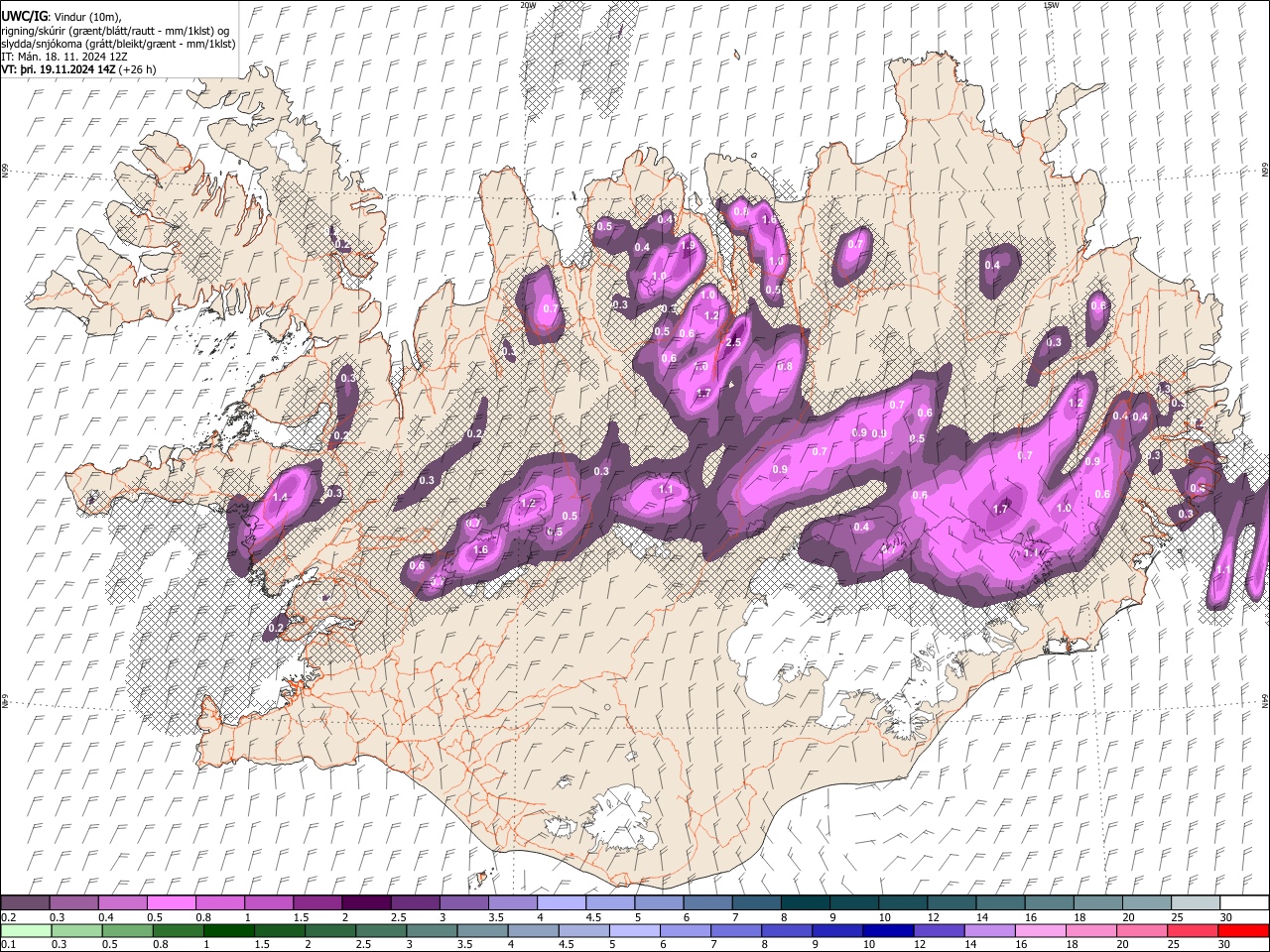Image resolution: width=1270 pixels, height=952 pixels.
Task: Click the violet swatch labeled 12 in lower legend
Action: coord(938,931)
